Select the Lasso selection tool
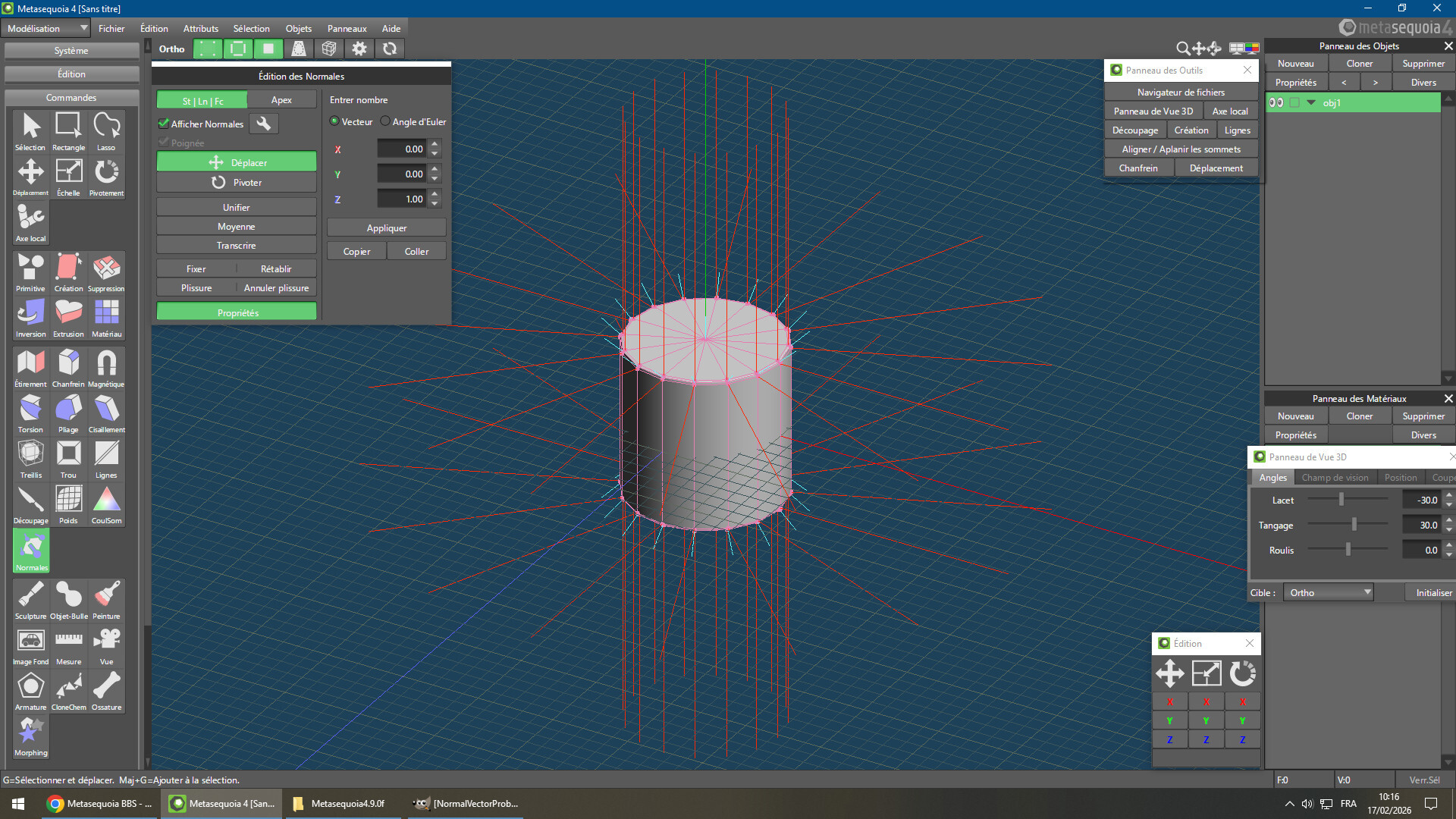The width and height of the screenshot is (1456, 819). [x=106, y=130]
